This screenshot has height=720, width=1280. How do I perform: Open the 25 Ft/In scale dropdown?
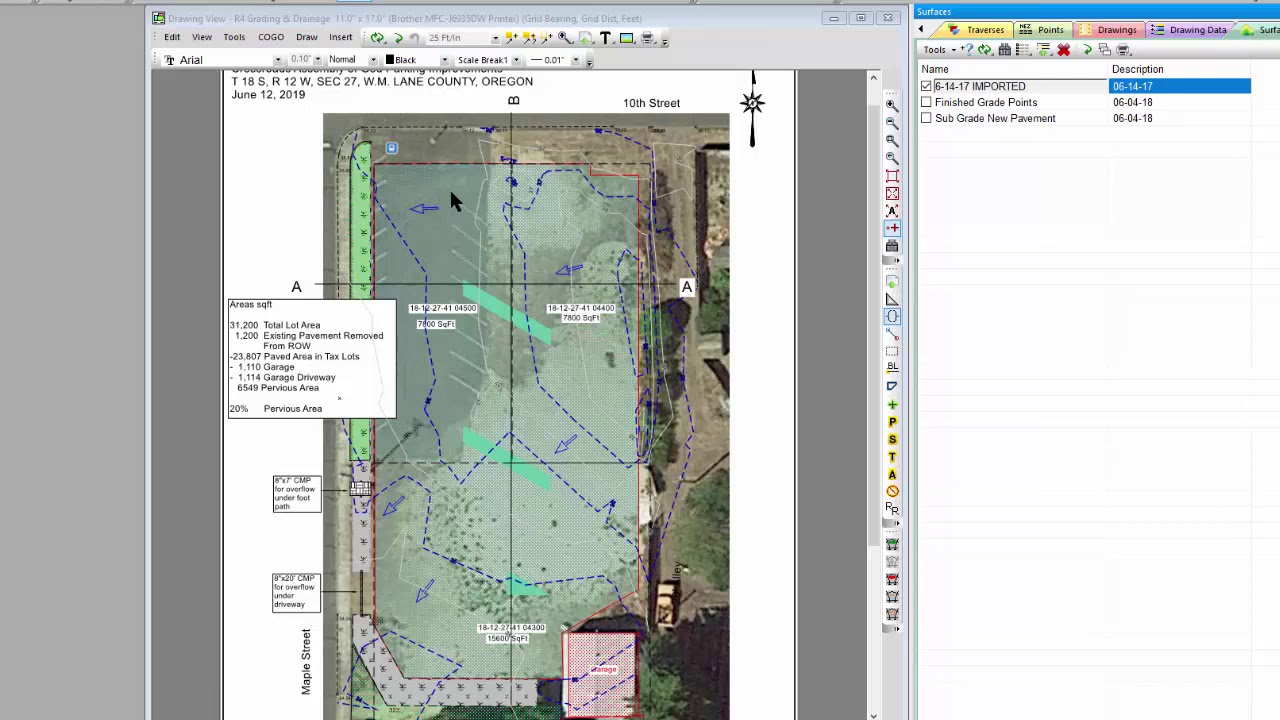pyautogui.click(x=495, y=38)
